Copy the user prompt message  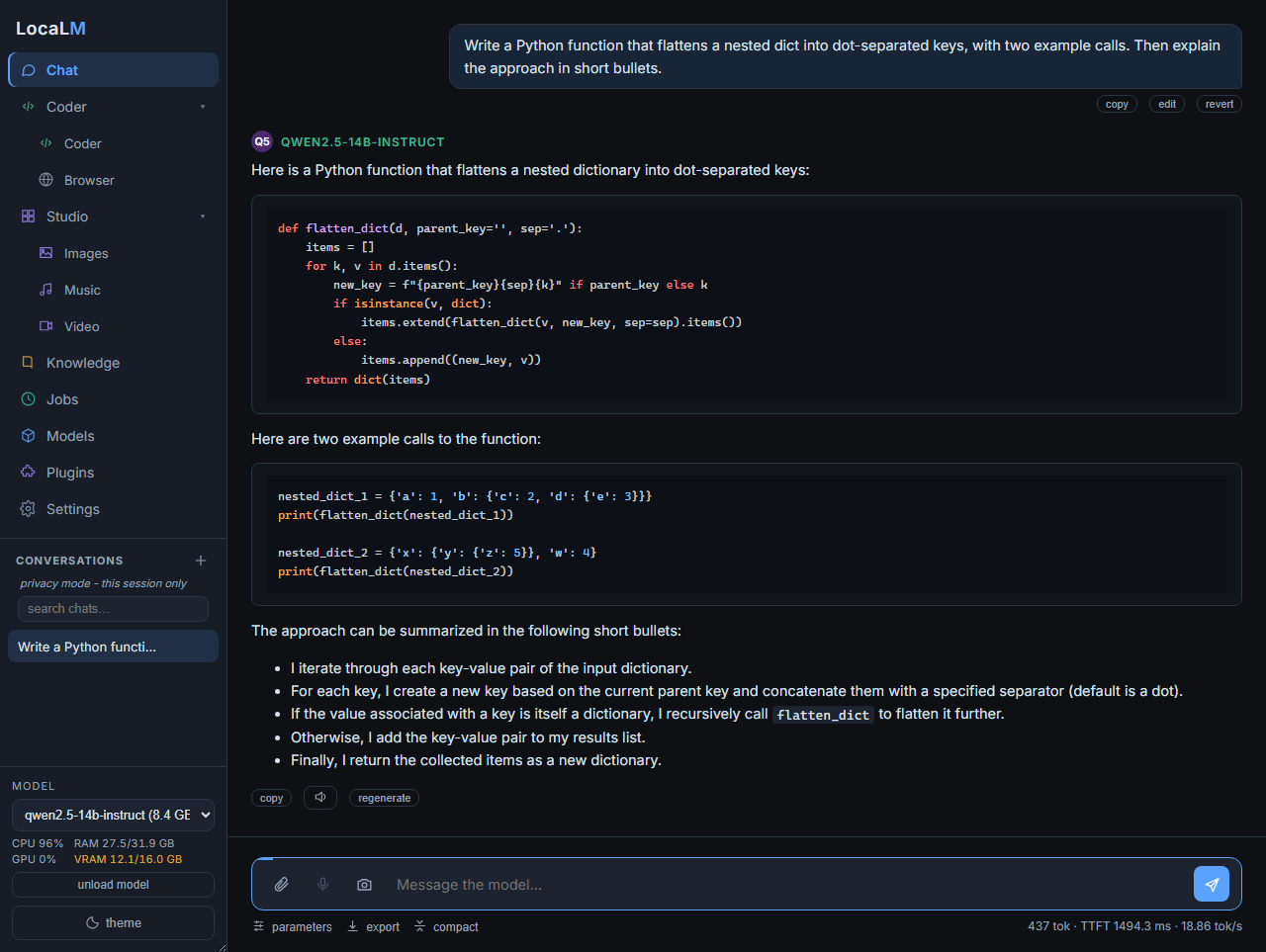coord(1117,104)
